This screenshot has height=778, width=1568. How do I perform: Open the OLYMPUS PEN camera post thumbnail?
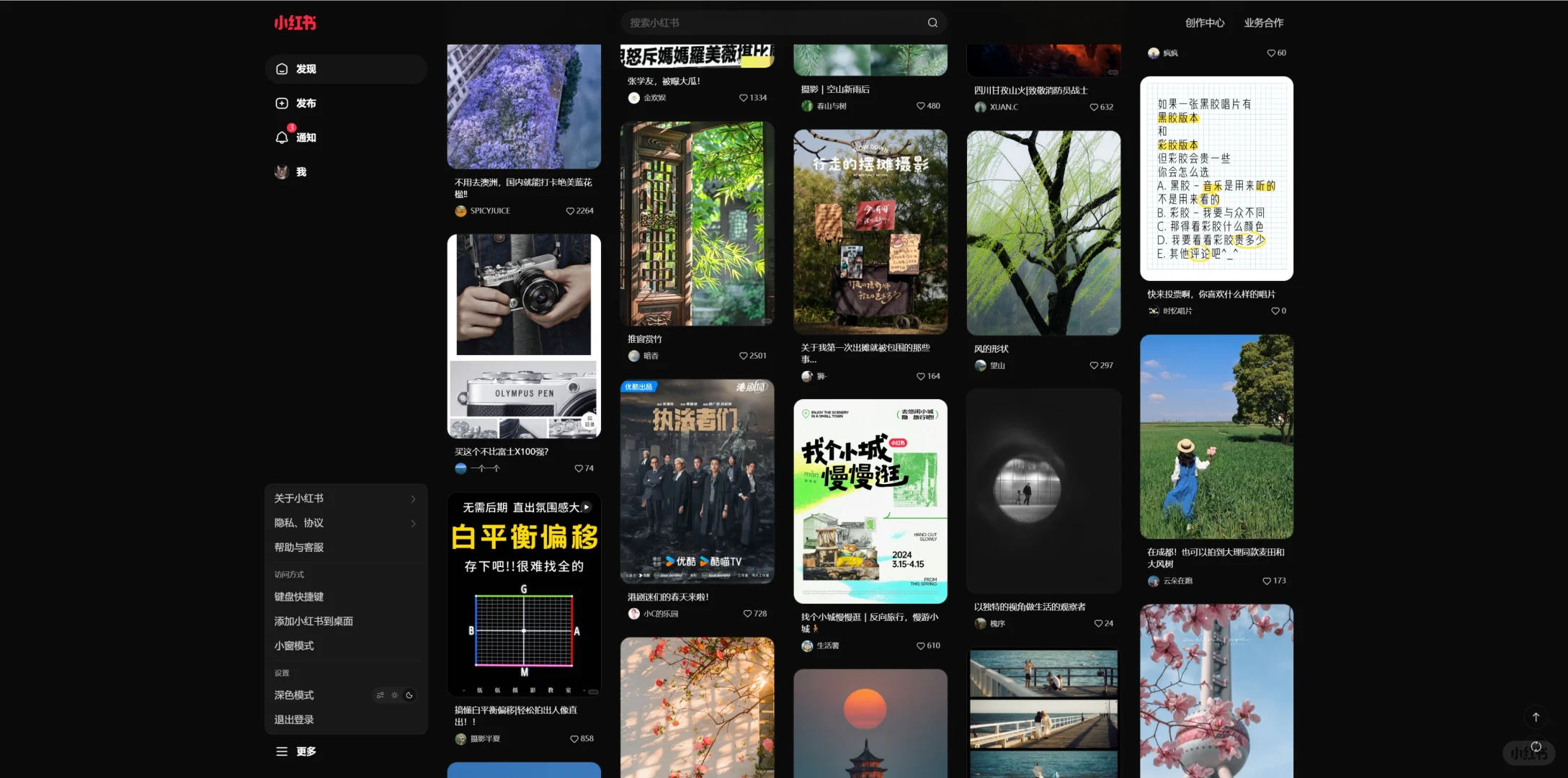pyautogui.click(x=524, y=336)
